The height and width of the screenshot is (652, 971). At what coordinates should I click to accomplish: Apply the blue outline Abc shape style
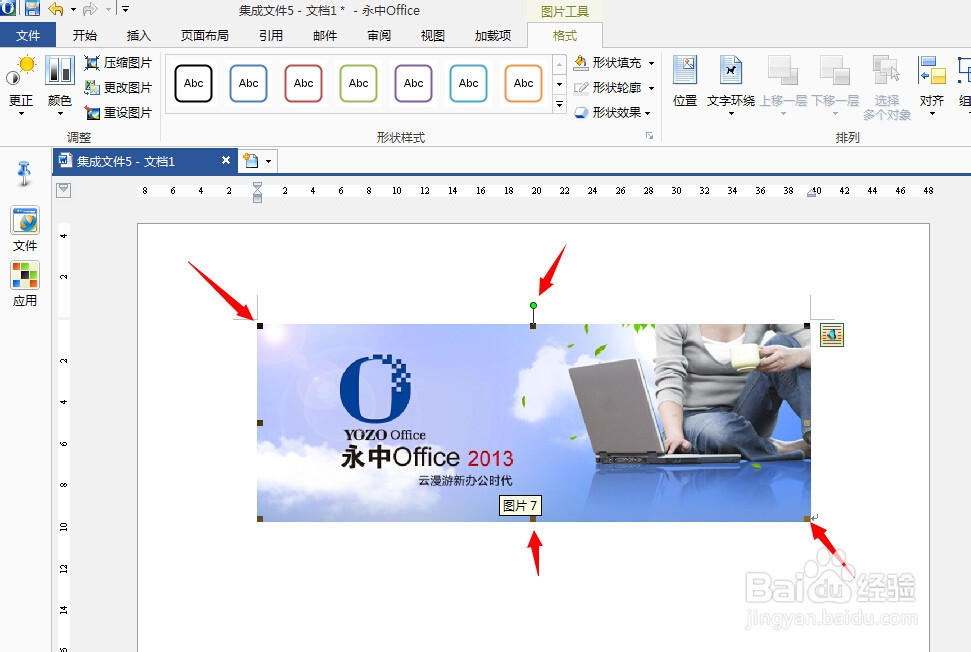248,83
